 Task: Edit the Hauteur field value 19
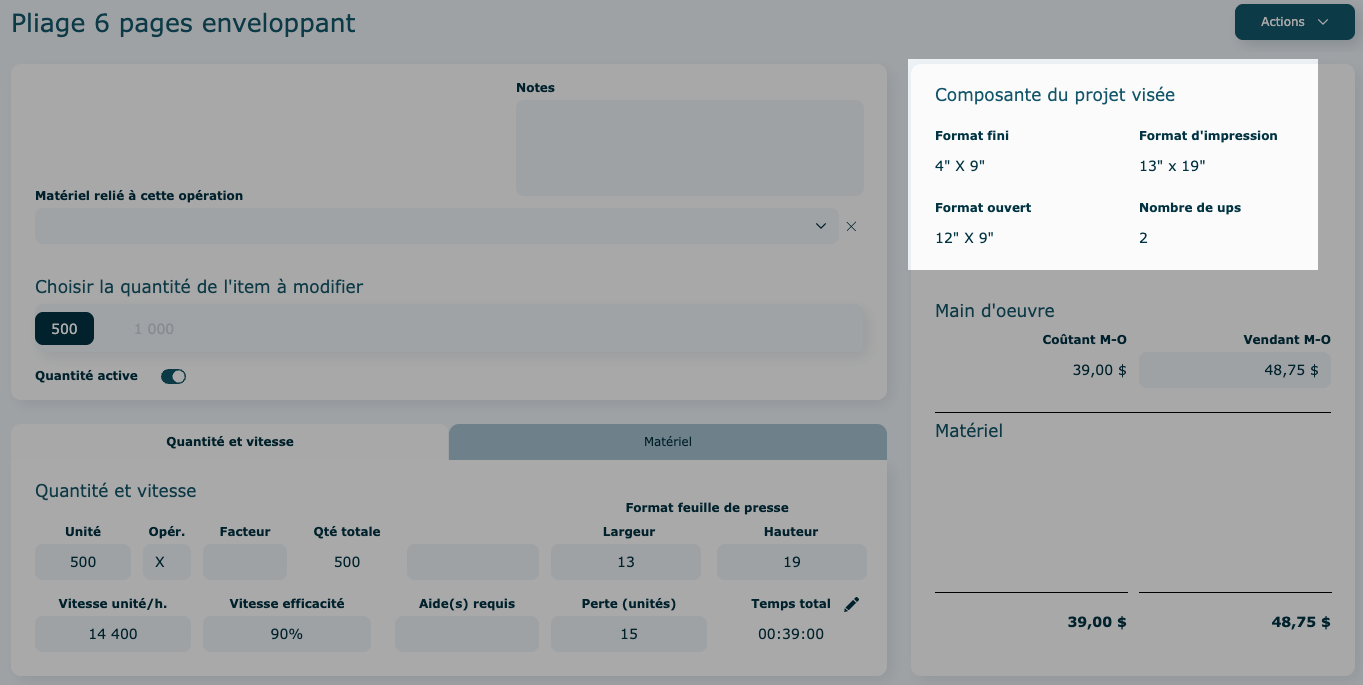(791, 562)
